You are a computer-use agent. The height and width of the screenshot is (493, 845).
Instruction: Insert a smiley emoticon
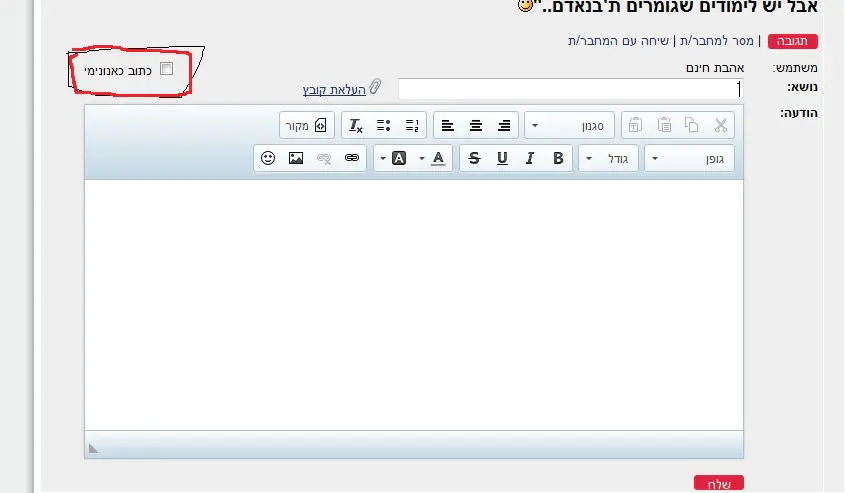(268, 158)
